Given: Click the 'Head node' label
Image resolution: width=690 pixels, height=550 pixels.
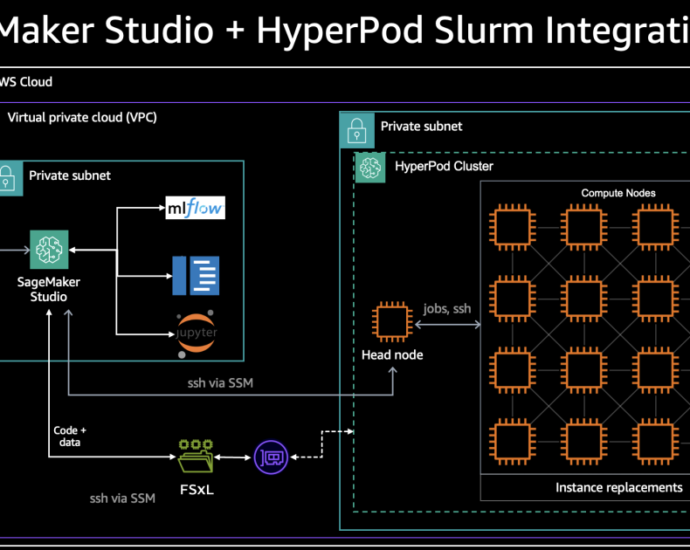Looking at the screenshot, I should 392,355.
